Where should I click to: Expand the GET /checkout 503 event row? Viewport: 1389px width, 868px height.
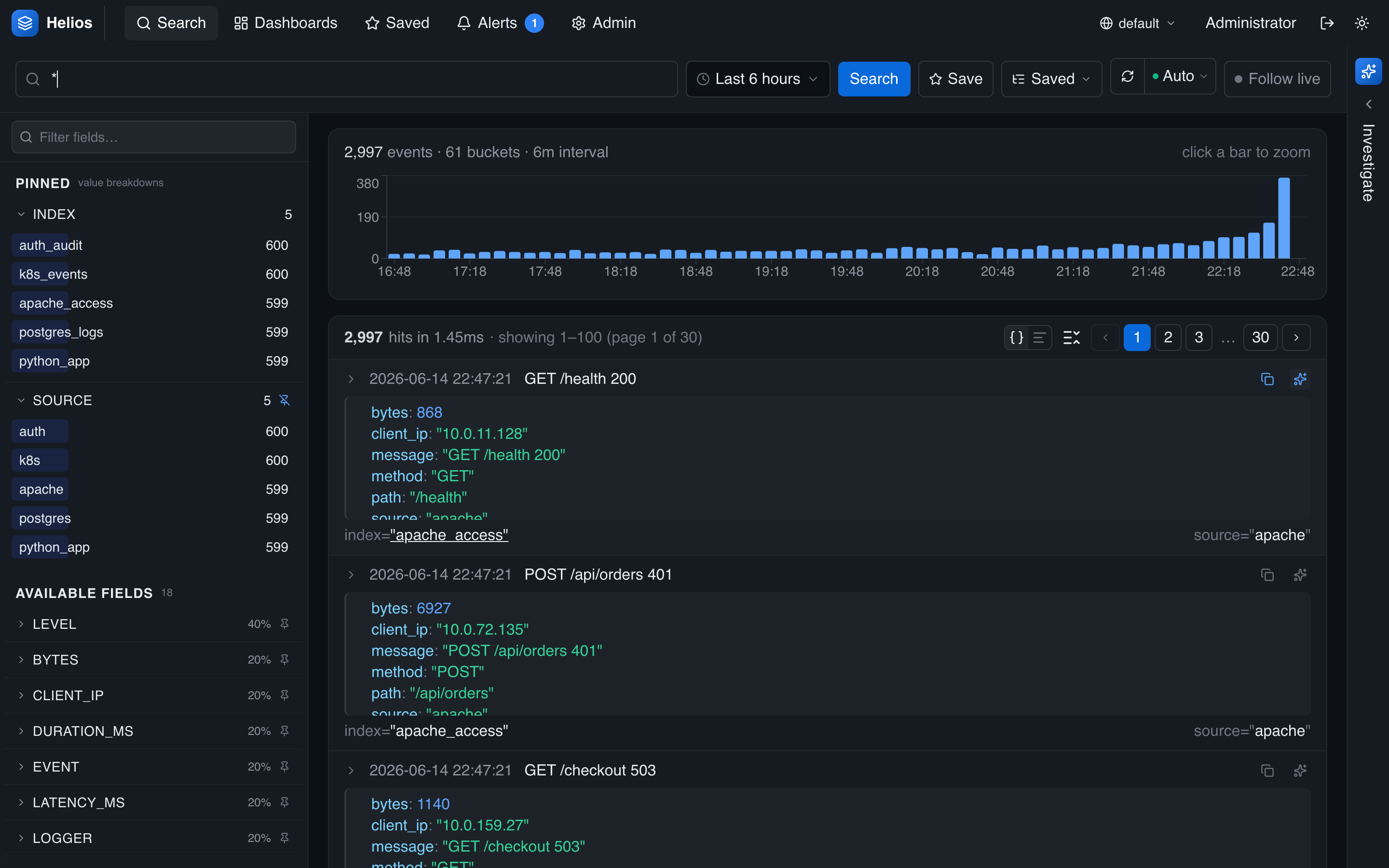point(351,771)
